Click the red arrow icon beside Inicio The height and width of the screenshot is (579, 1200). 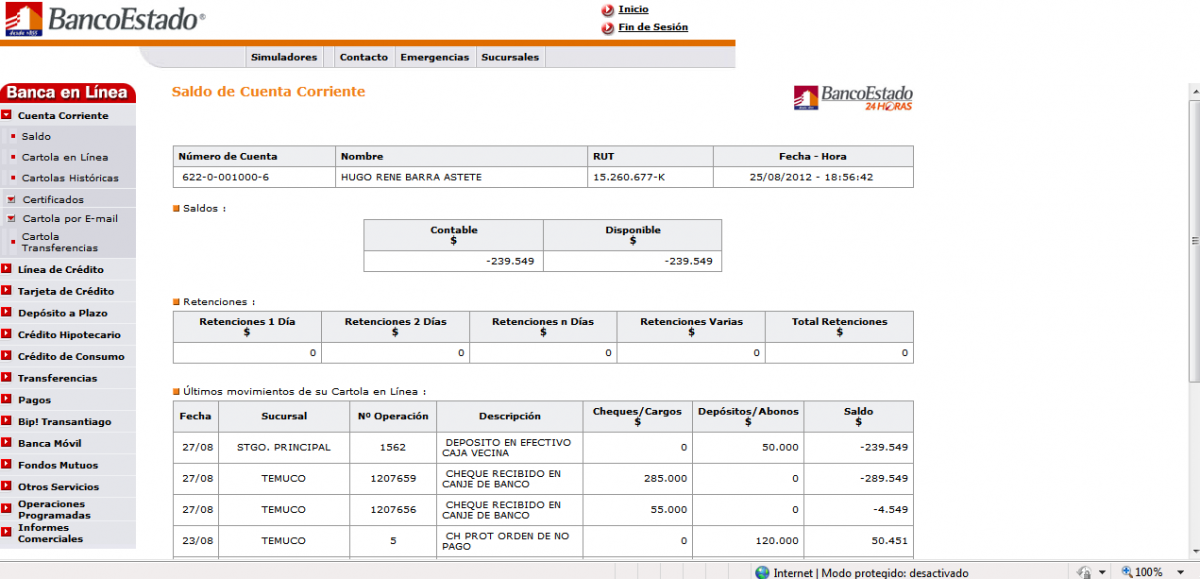pyautogui.click(x=608, y=10)
